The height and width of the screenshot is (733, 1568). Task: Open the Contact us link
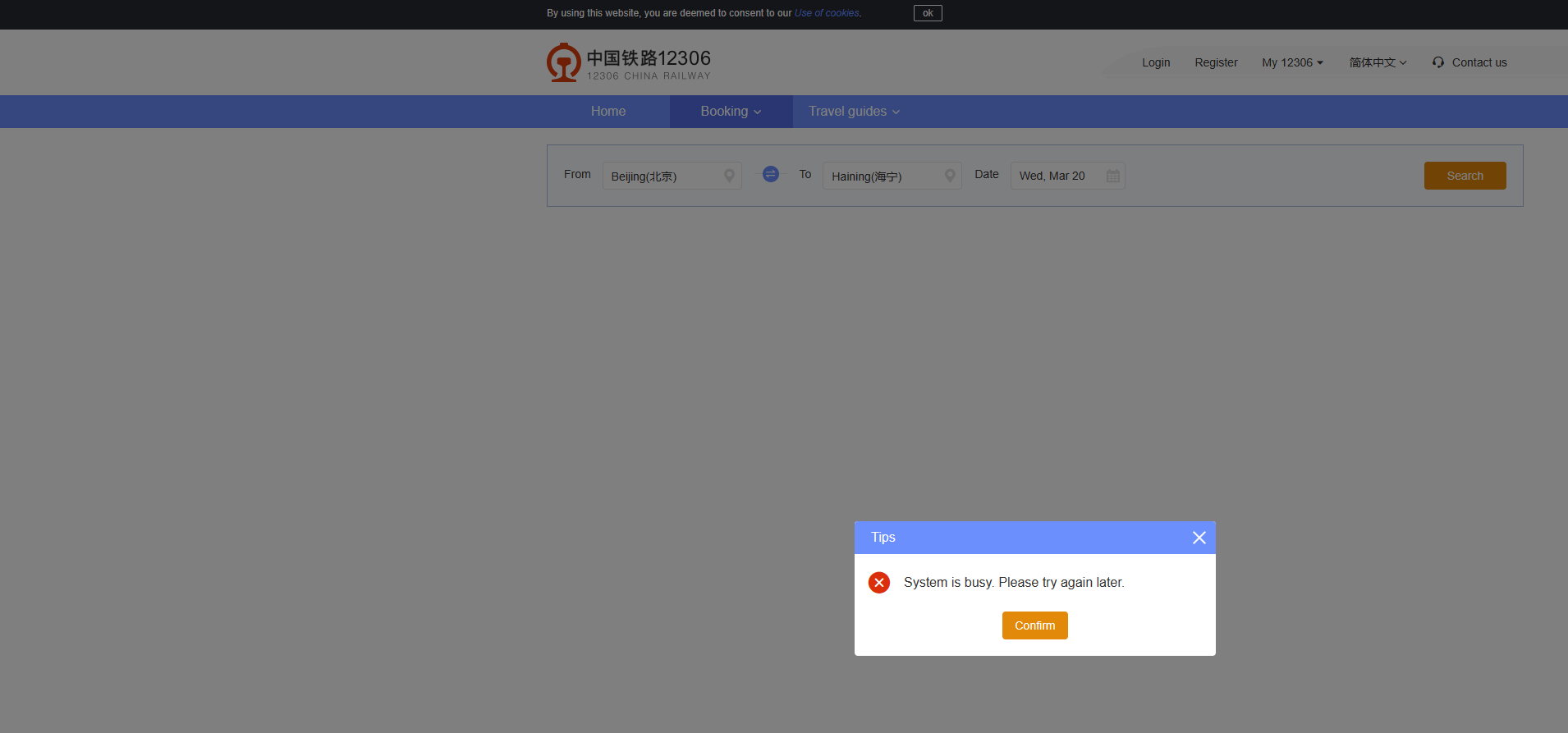(1479, 62)
